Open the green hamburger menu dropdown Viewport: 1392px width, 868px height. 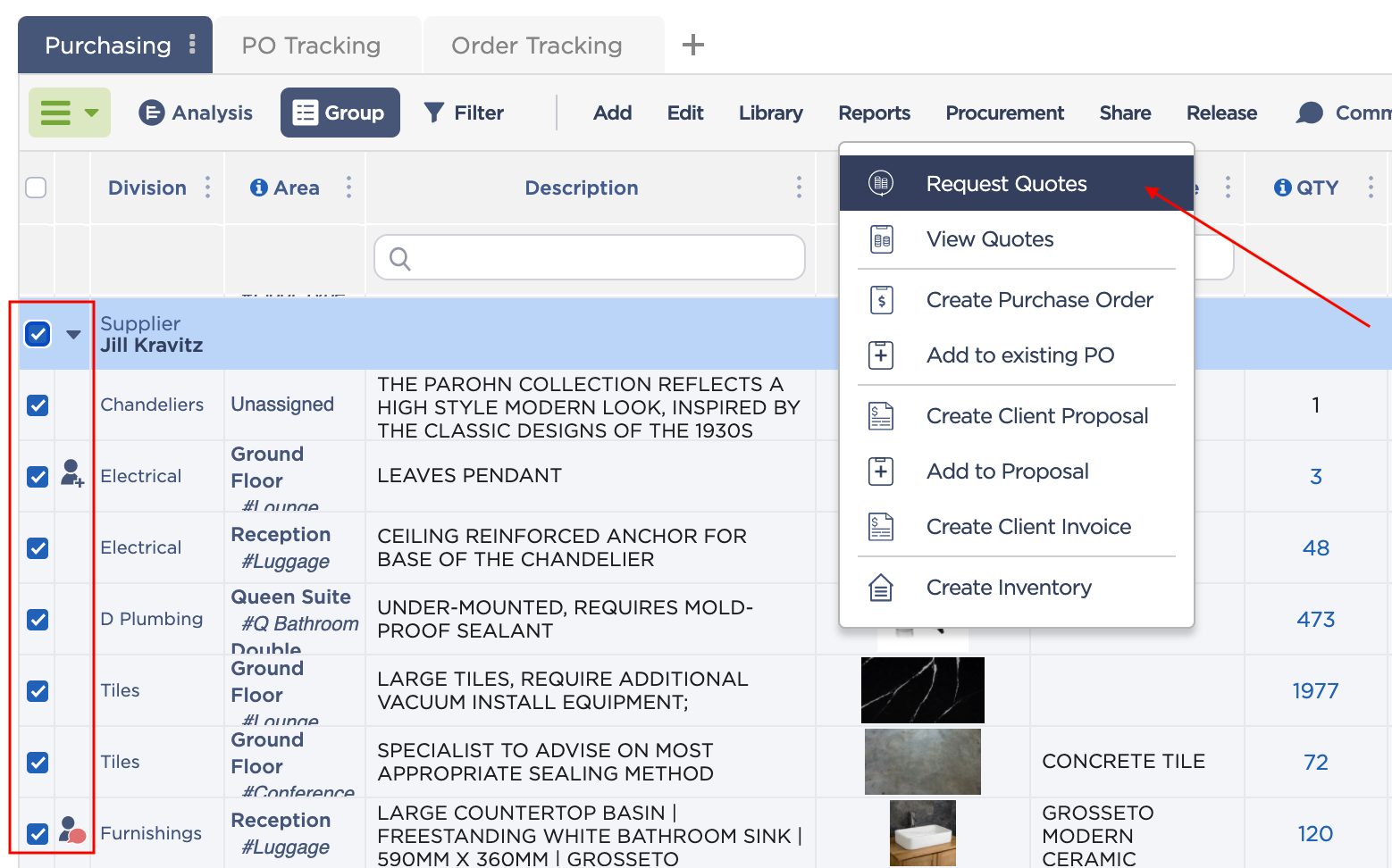click(70, 113)
